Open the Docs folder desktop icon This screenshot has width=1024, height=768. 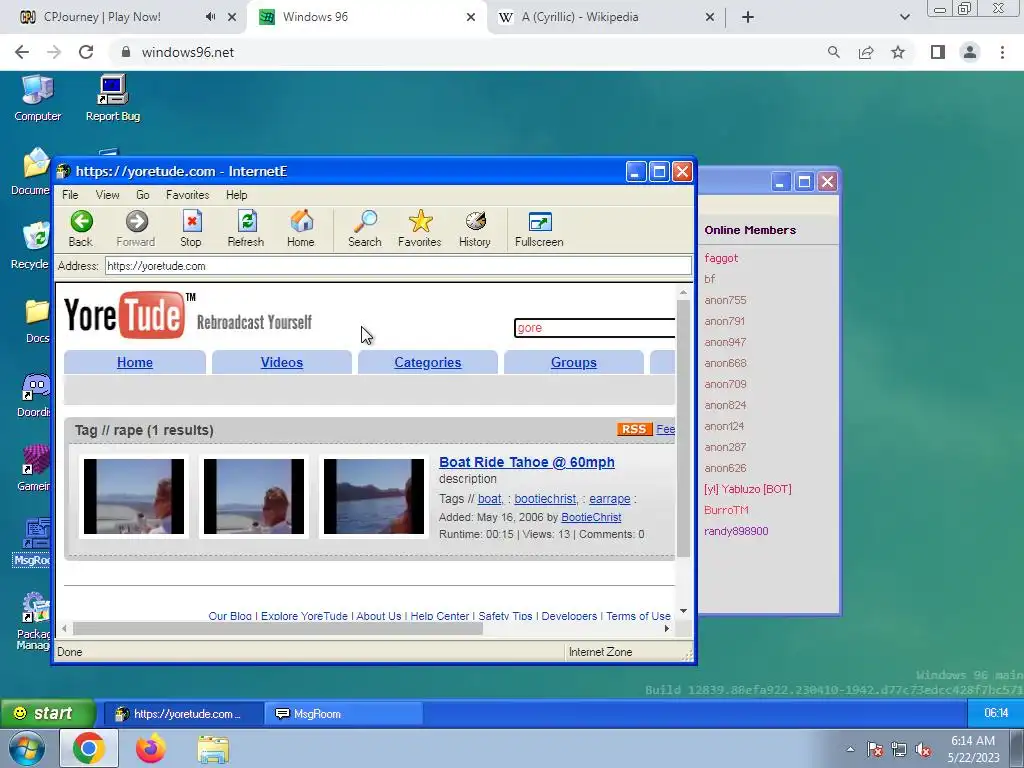click(37, 320)
